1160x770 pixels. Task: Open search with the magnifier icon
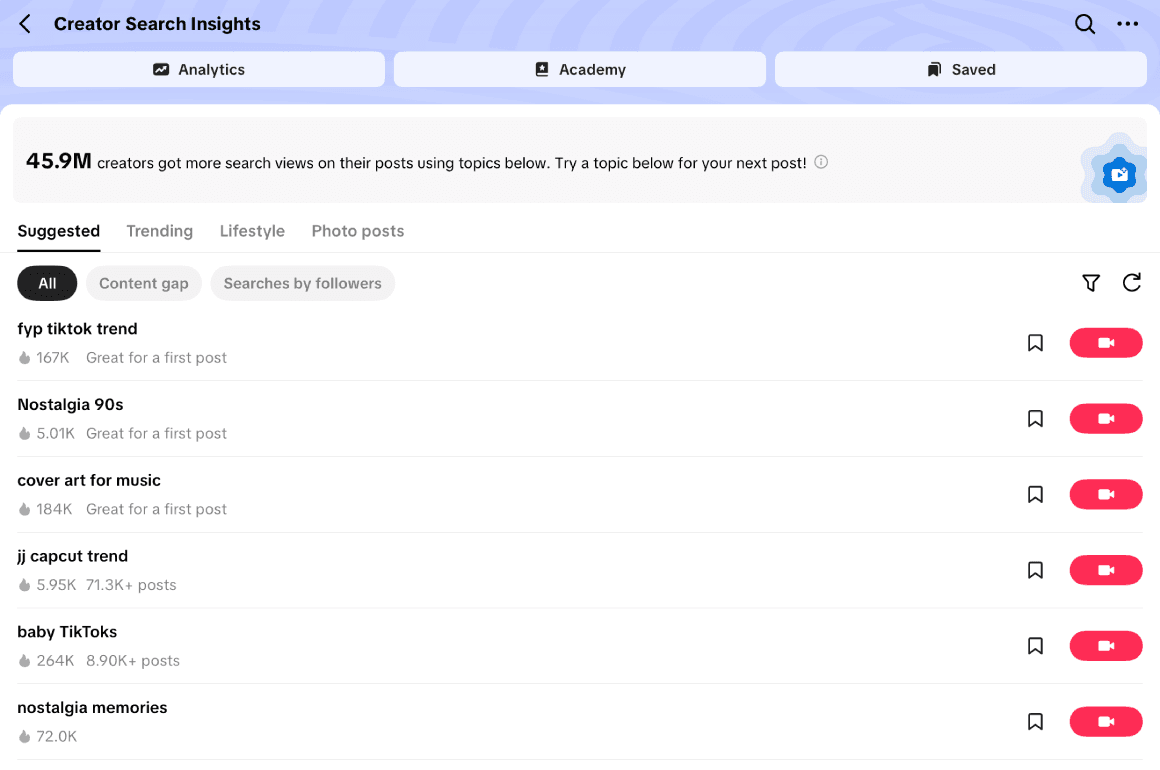[x=1085, y=24]
